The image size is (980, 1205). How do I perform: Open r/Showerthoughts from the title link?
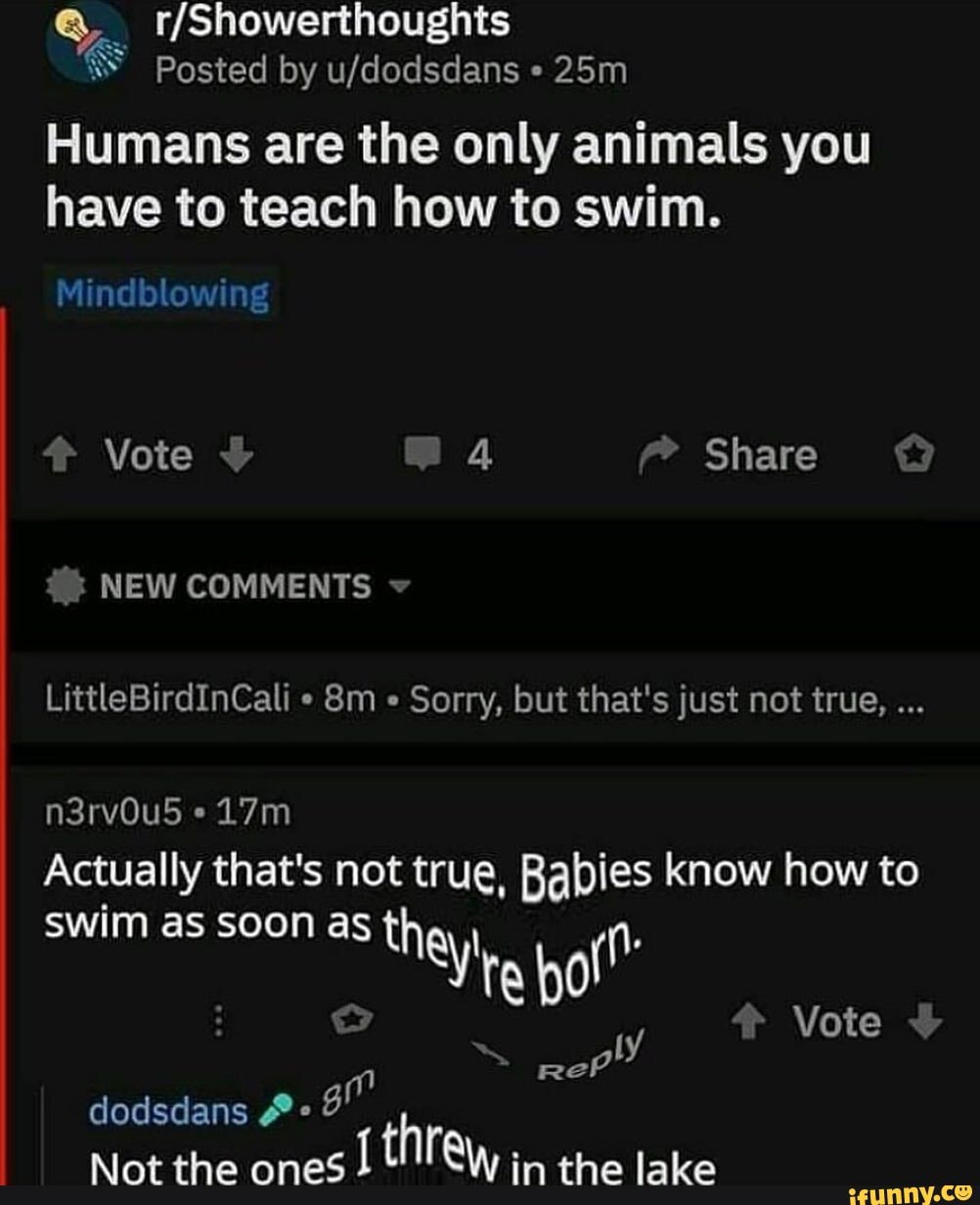pos(333,24)
